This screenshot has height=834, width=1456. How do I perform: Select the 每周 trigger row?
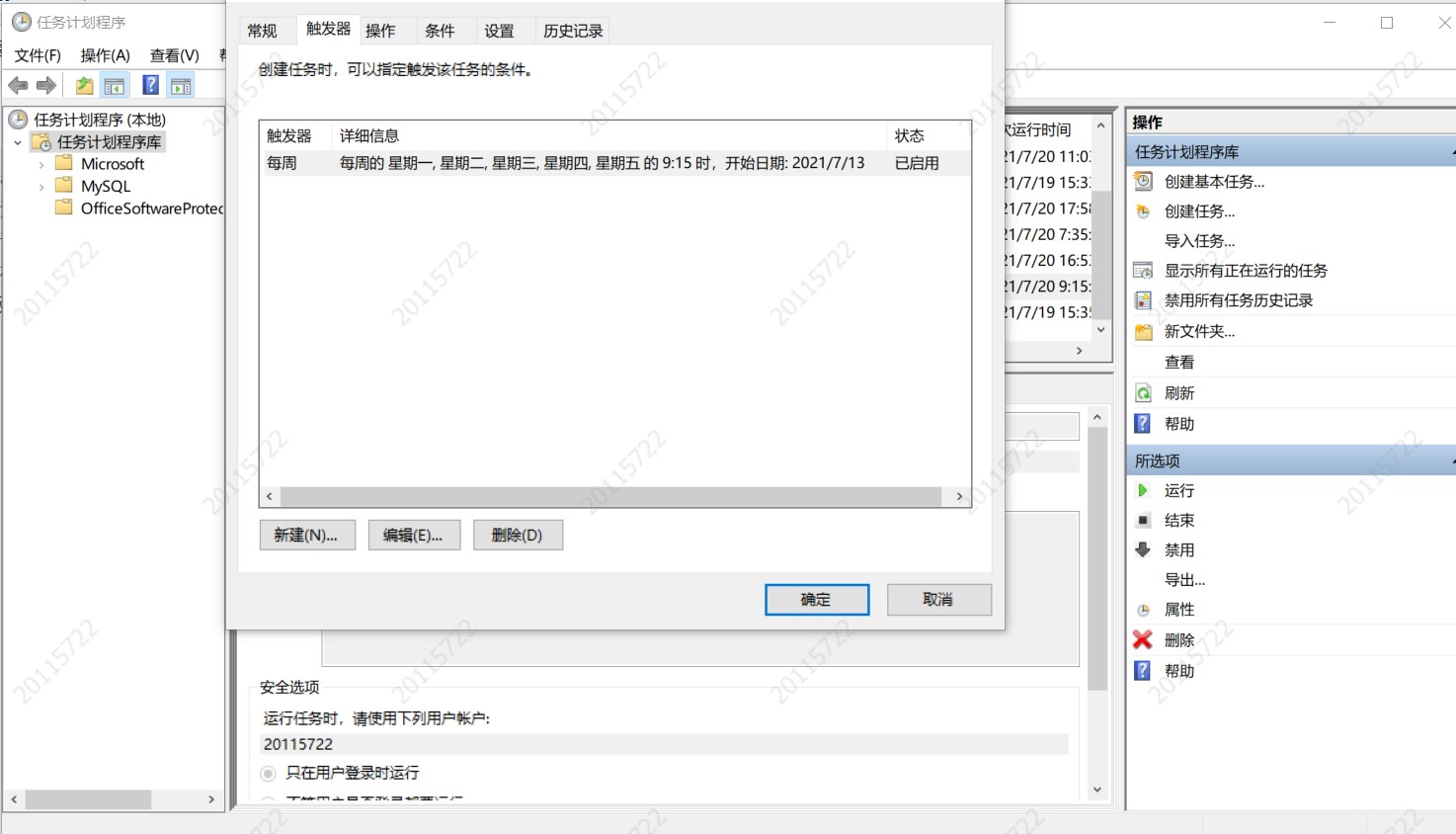(615, 163)
